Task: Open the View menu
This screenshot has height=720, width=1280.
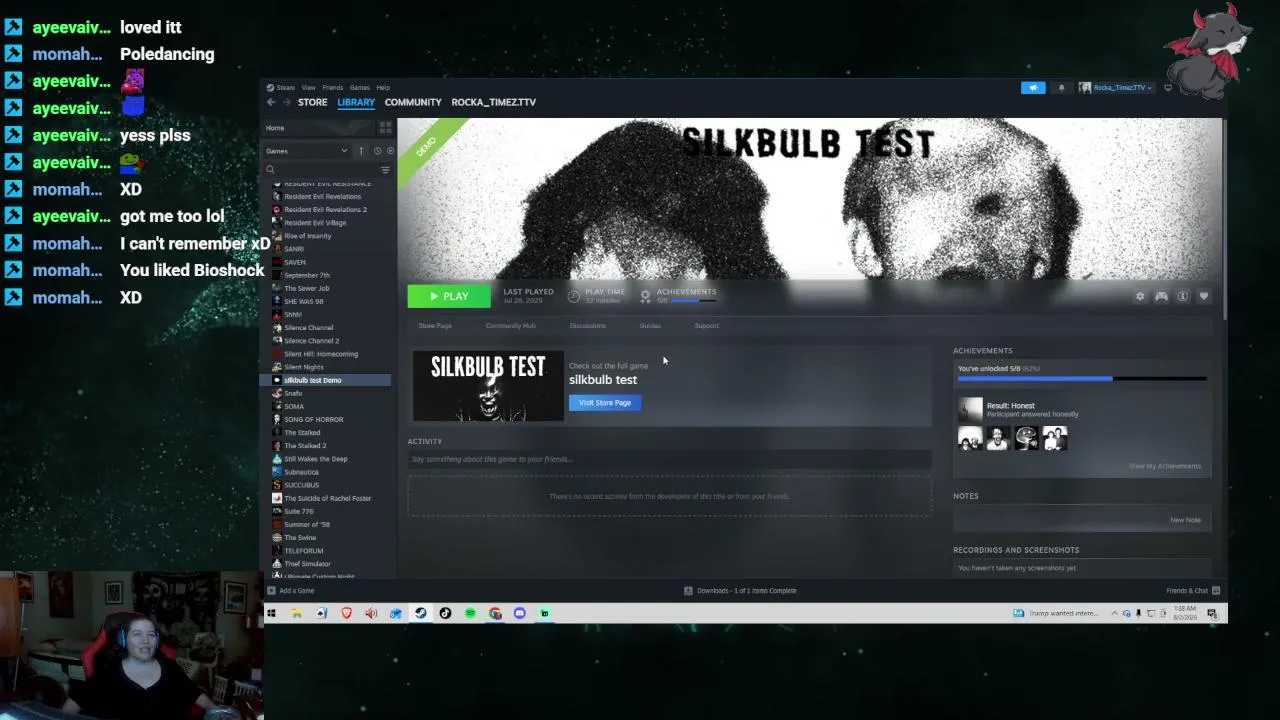Action: point(309,87)
